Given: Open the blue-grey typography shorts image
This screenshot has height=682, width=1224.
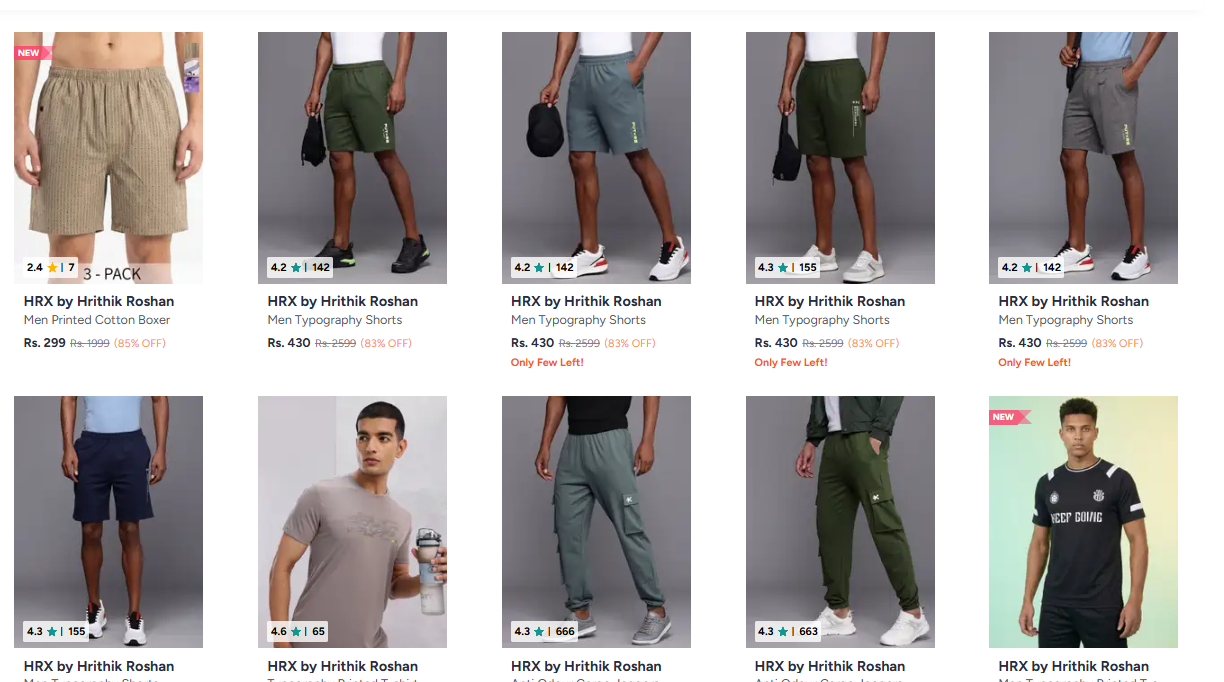Looking at the screenshot, I should (x=596, y=158).
